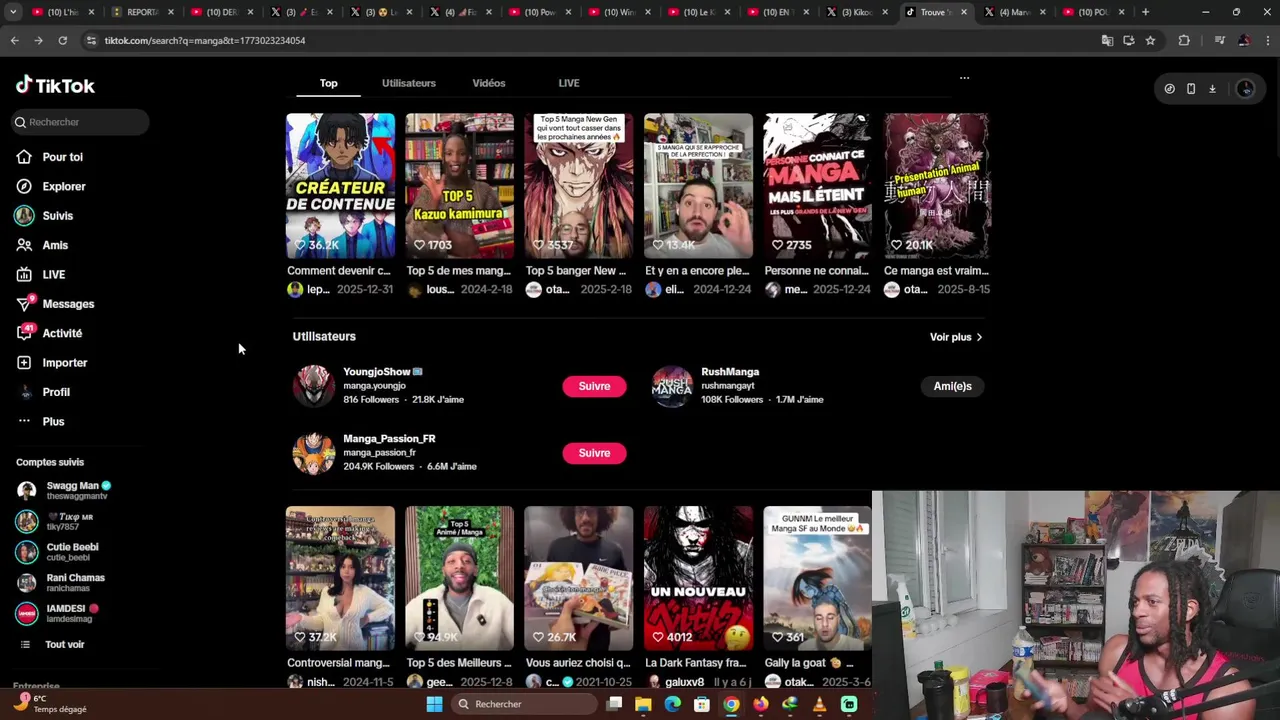Open File Explorer from taskbar
Image resolution: width=1280 pixels, height=720 pixels.
point(643,704)
